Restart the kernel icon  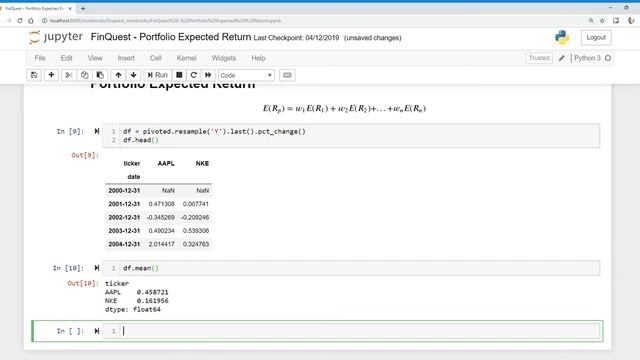(x=193, y=75)
